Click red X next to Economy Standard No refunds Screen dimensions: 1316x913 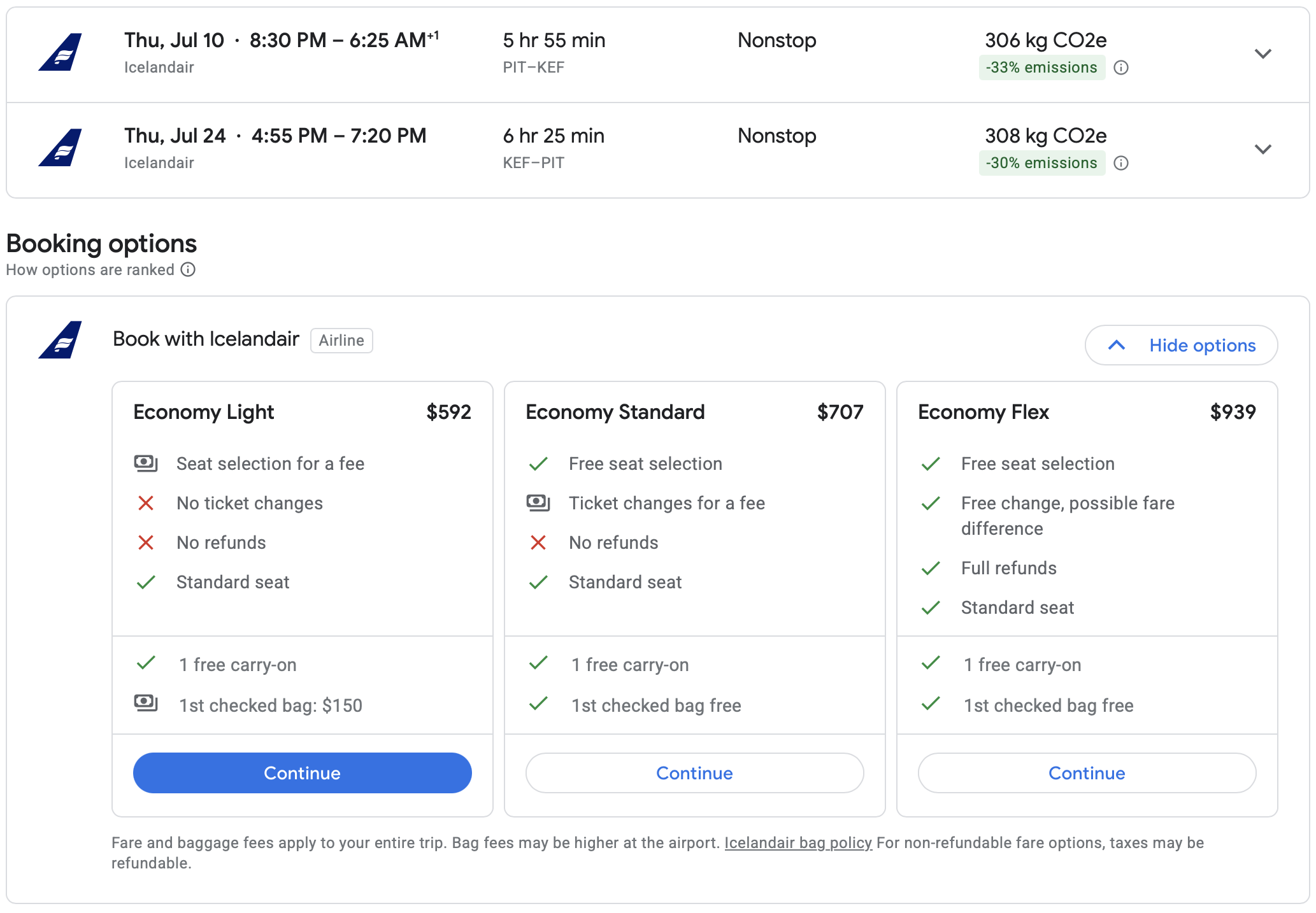538,542
